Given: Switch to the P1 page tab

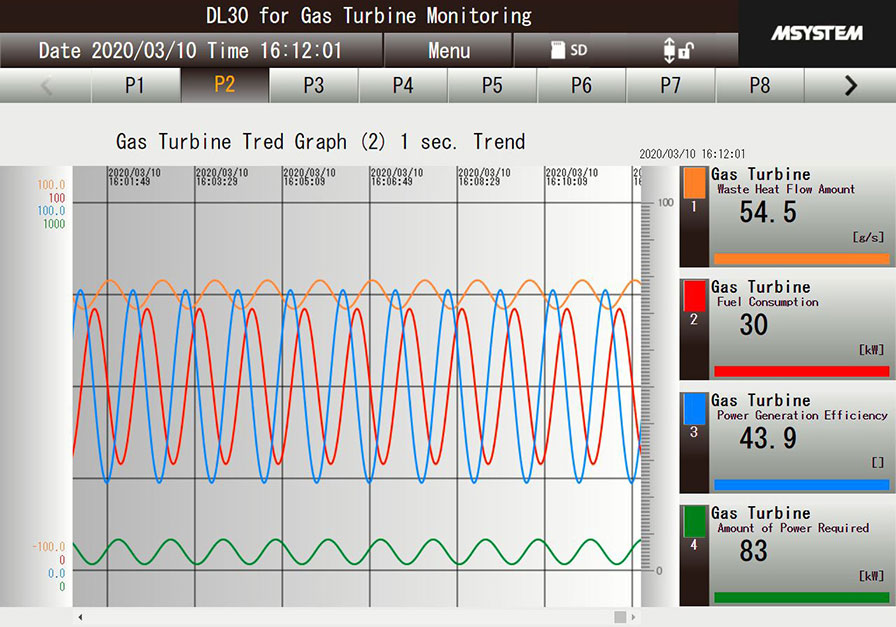Looking at the screenshot, I should click(x=135, y=86).
